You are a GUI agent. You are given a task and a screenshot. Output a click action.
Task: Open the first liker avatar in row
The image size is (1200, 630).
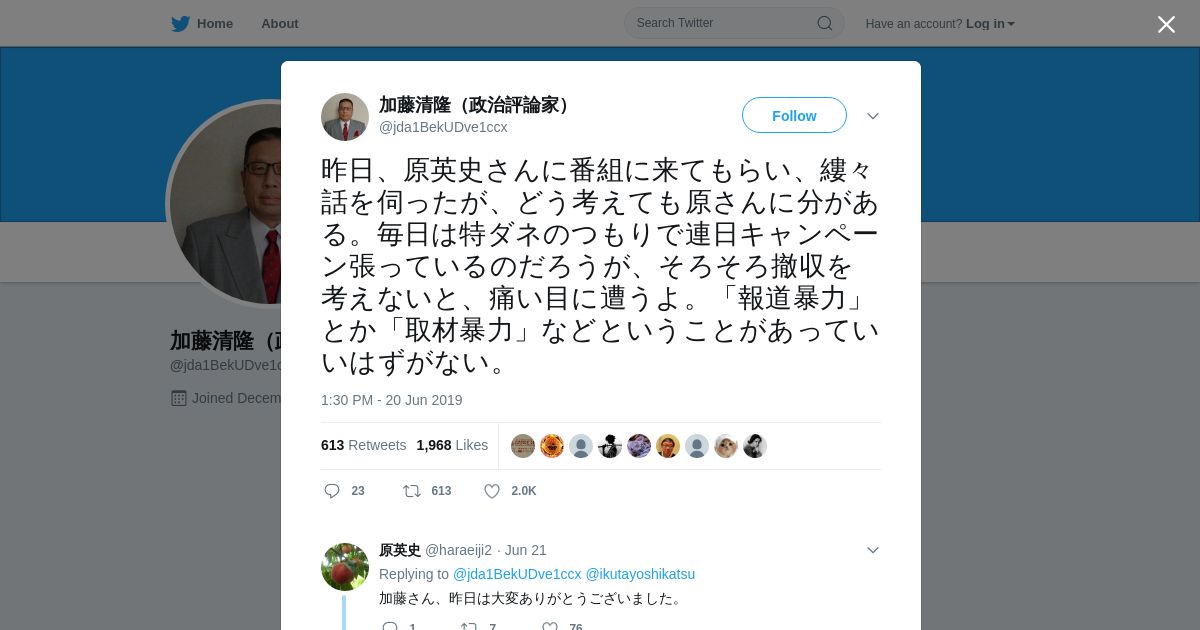click(523, 446)
